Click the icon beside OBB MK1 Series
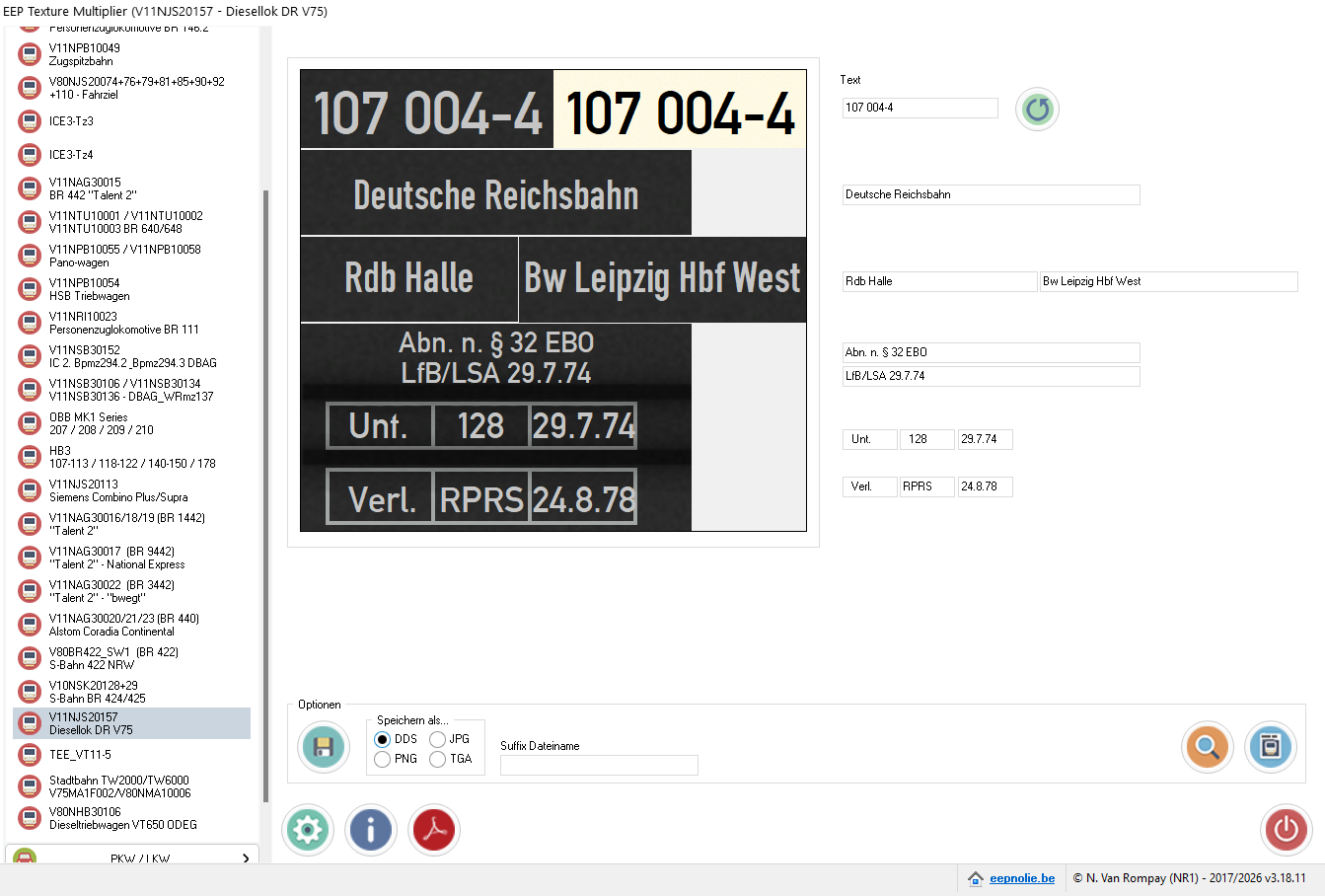1325x896 pixels. pyautogui.click(x=30, y=423)
